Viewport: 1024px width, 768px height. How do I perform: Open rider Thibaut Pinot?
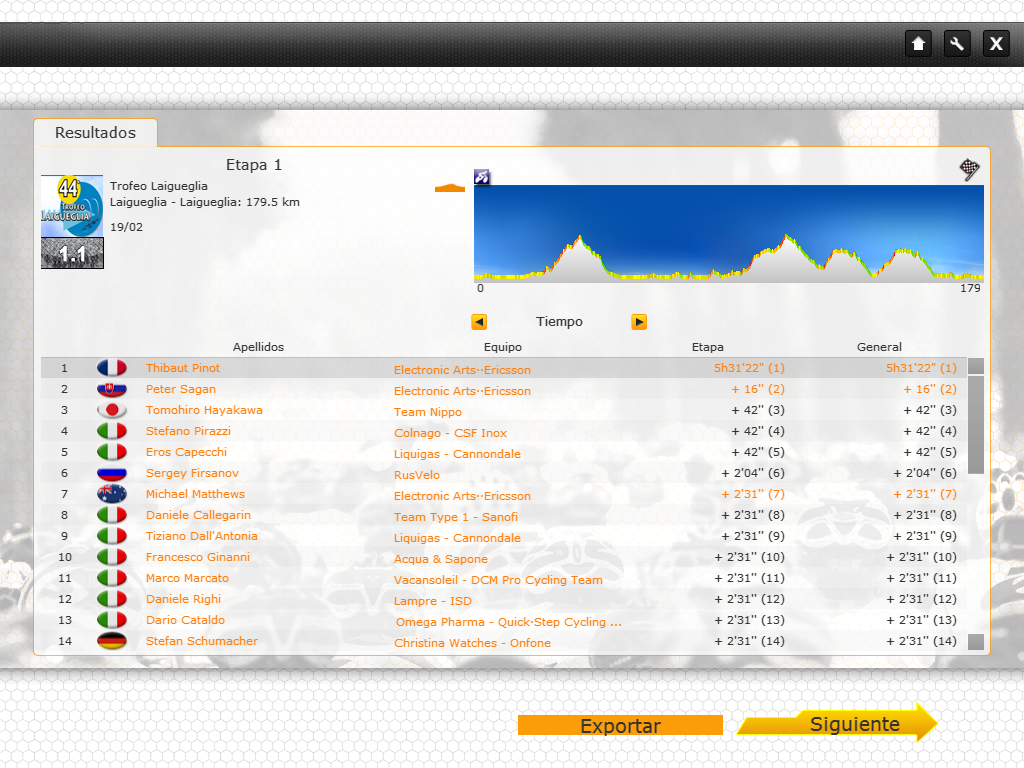point(183,368)
